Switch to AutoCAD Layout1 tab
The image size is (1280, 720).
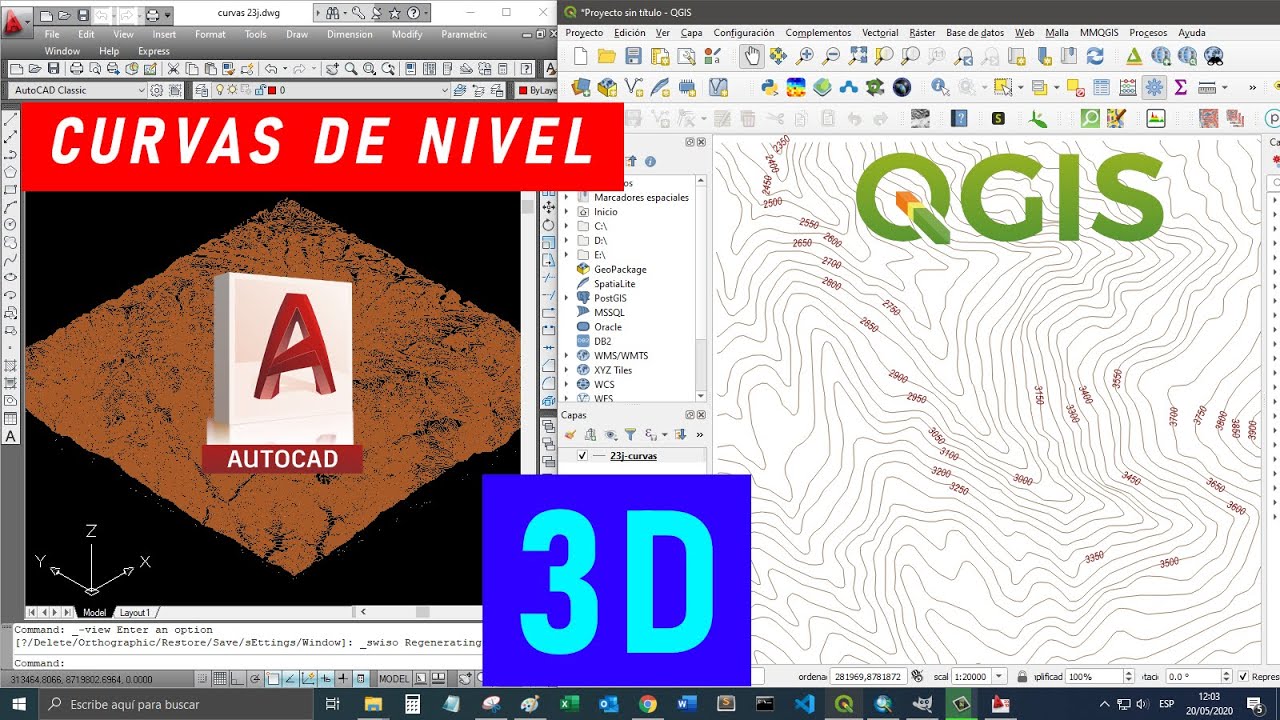coord(135,612)
